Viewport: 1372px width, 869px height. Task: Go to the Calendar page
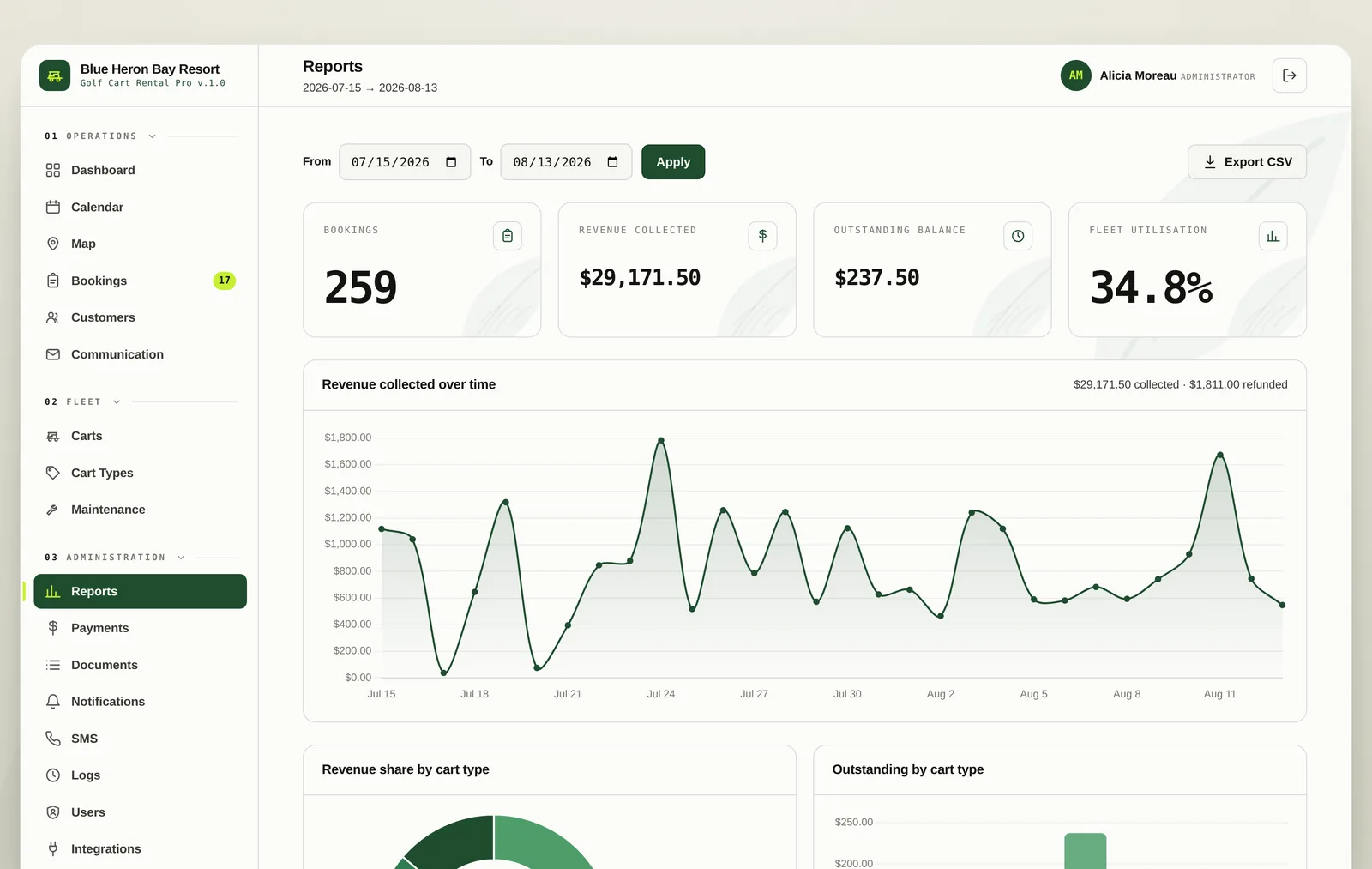pyautogui.click(x=140, y=207)
